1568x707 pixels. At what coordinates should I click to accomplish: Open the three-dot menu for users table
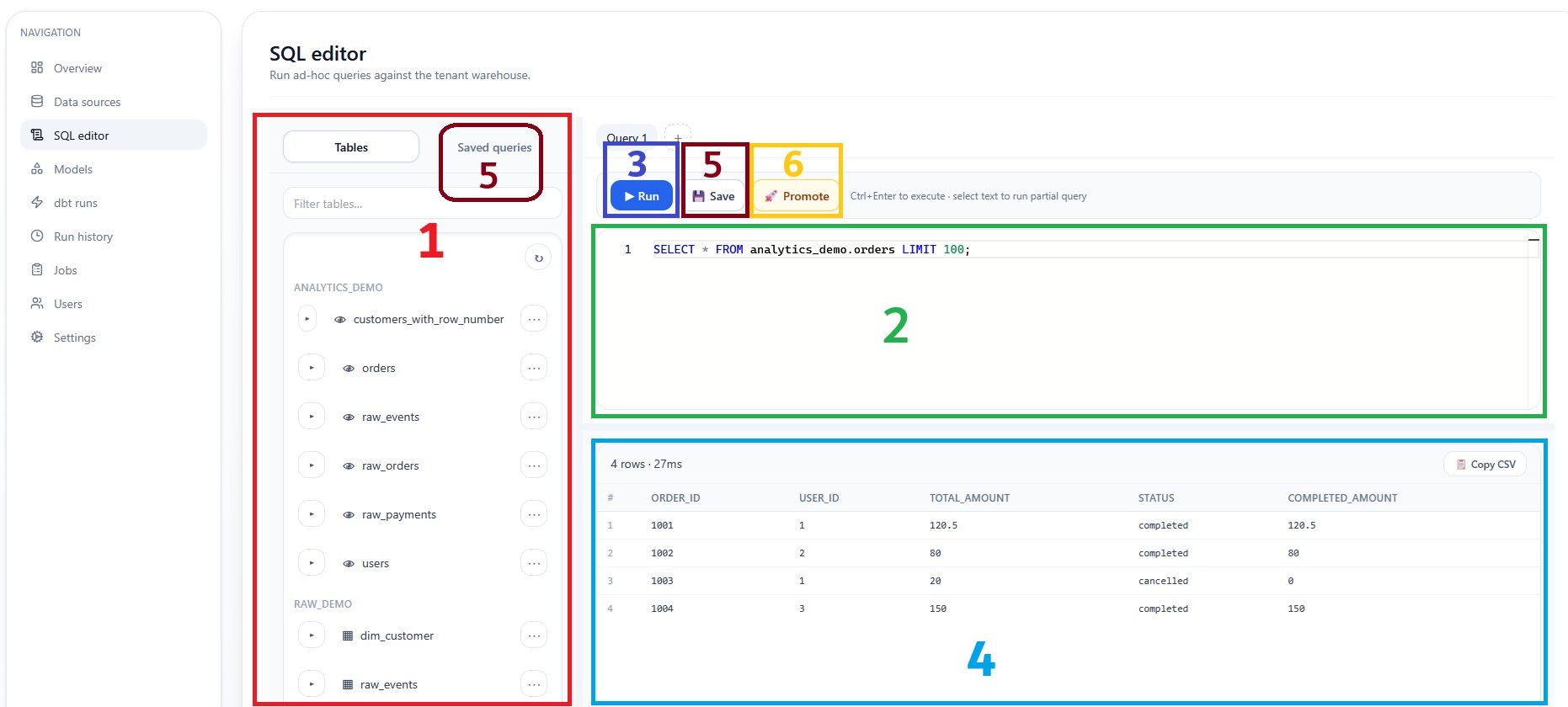[x=534, y=563]
